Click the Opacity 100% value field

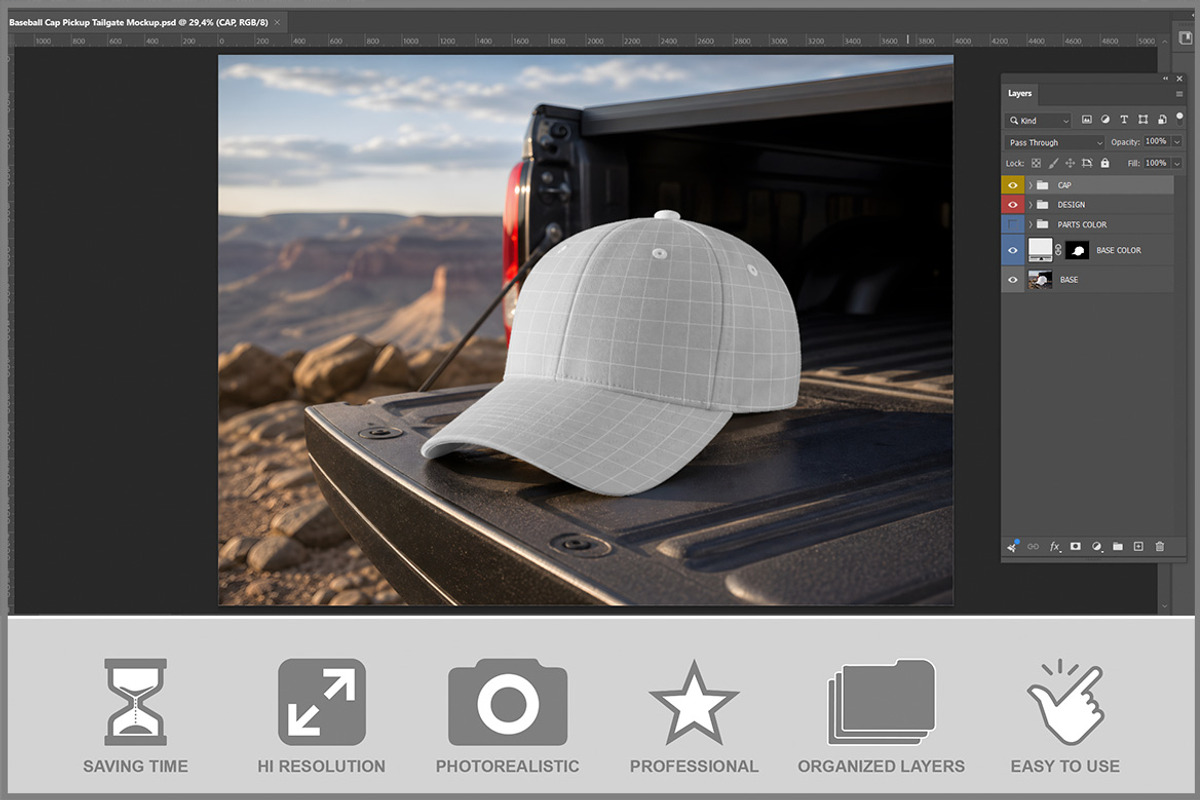coord(1157,142)
